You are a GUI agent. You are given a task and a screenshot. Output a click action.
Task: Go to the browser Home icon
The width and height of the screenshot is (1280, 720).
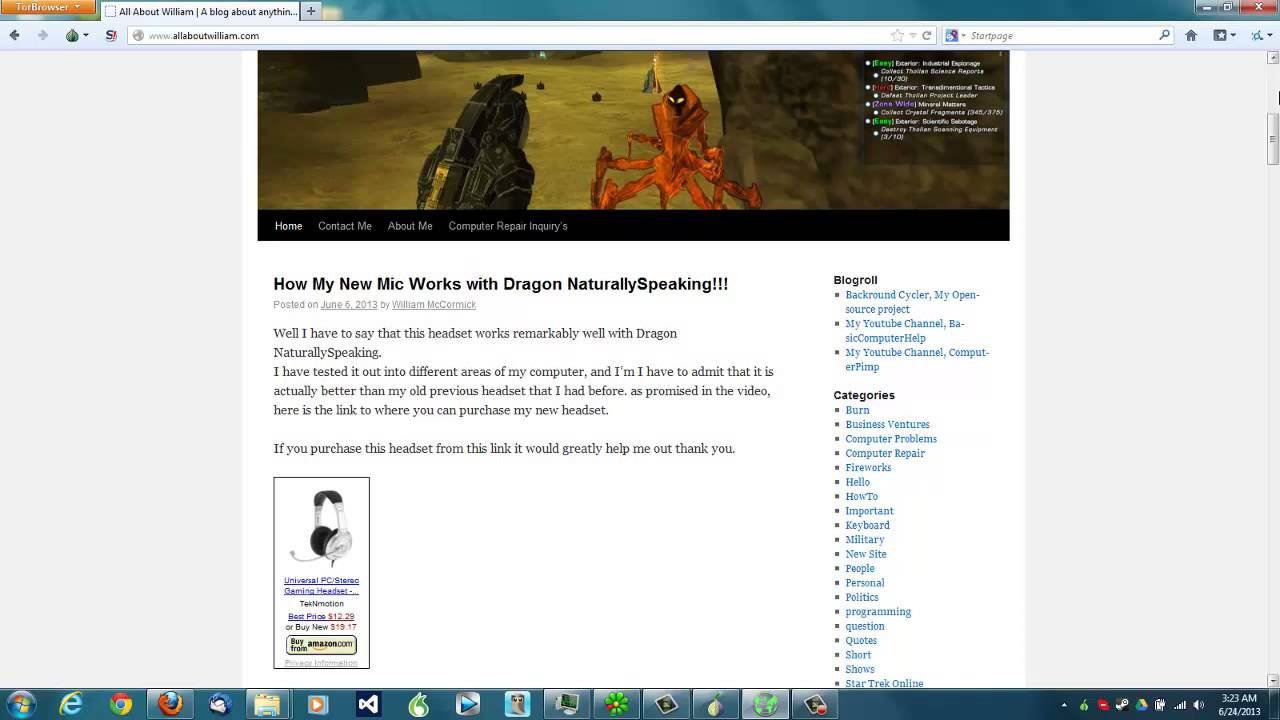pos(1191,35)
